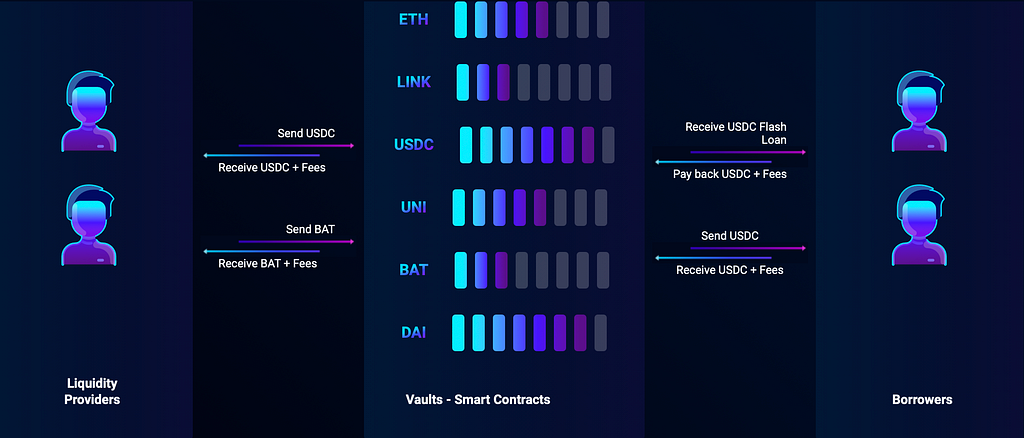This screenshot has width=1024, height=438.
Task: Click the lower borrower avatar icon
Action: pos(920,225)
